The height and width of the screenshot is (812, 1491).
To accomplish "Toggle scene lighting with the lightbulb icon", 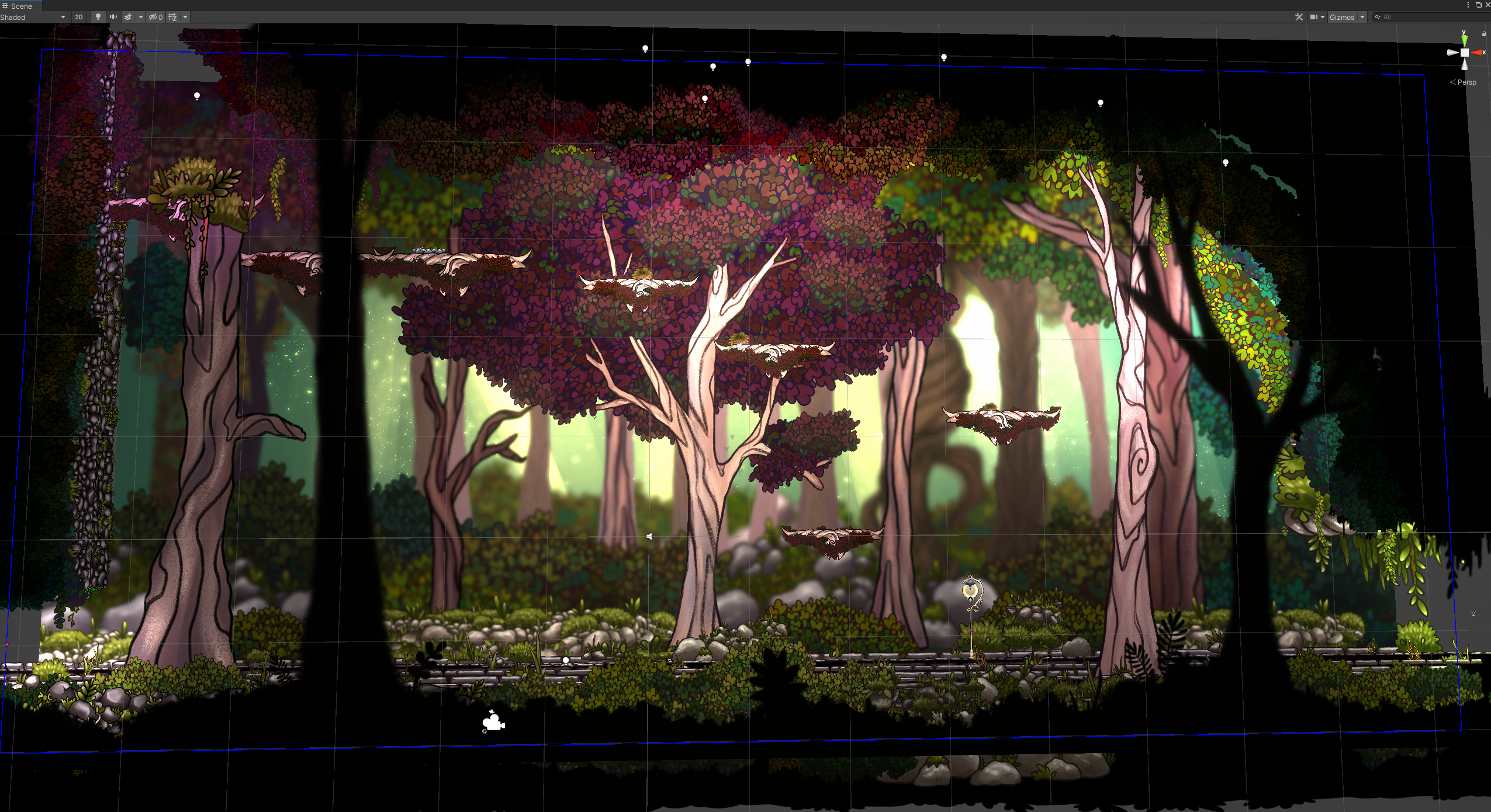I will point(98,17).
